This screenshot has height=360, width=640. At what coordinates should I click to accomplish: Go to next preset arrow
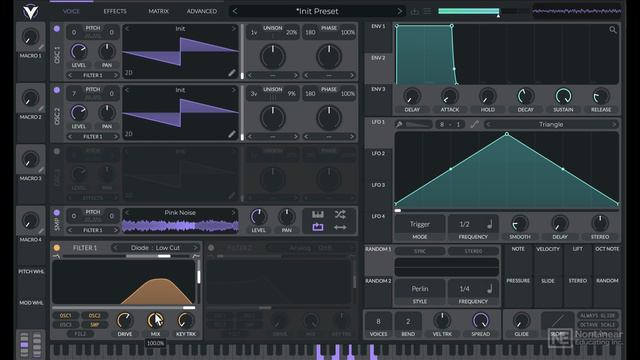click(x=399, y=11)
